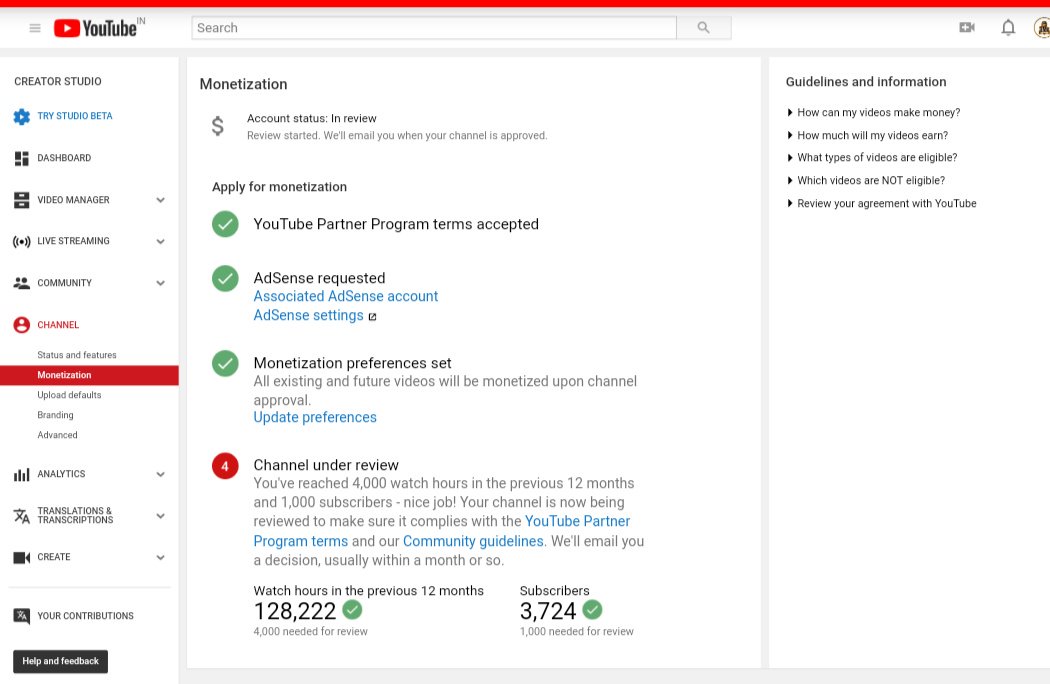Open notifications bell
Image resolution: width=1050 pixels, height=684 pixels.
point(1008,27)
